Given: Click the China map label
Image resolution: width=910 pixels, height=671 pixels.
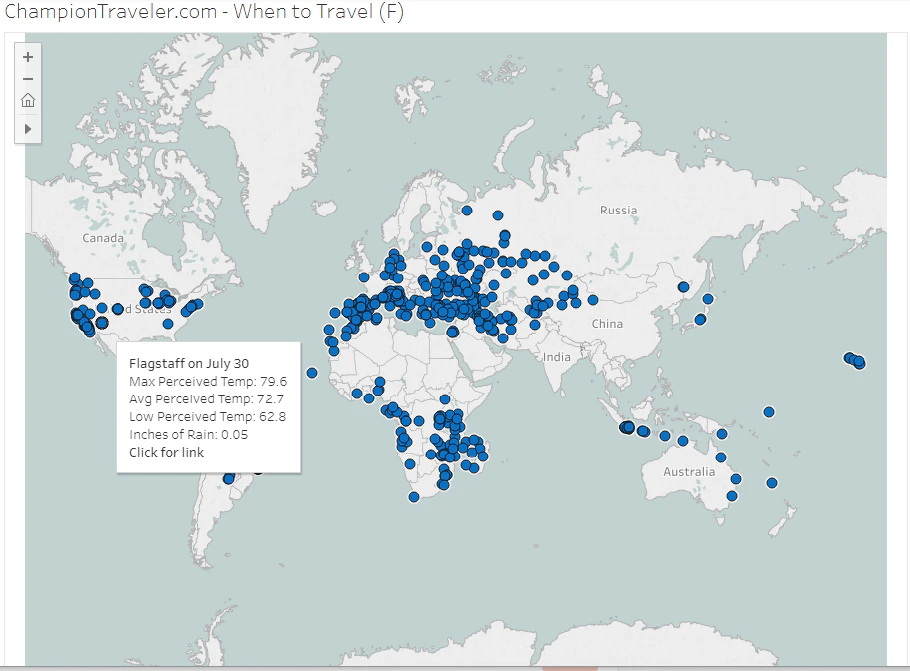Looking at the screenshot, I should 607,324.
